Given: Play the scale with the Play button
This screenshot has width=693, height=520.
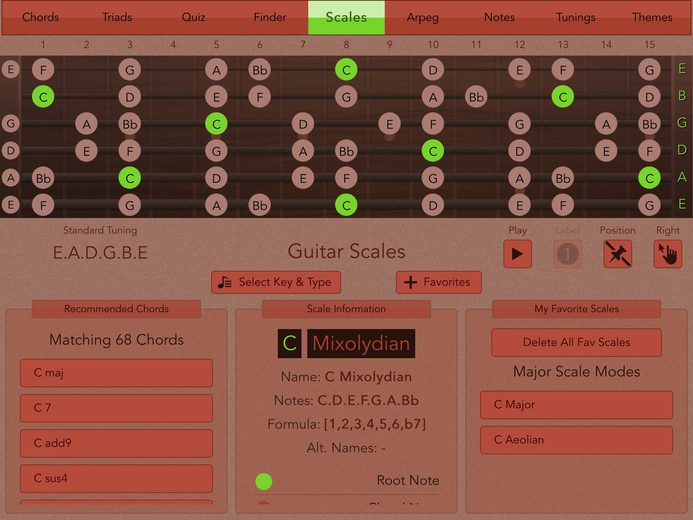Looking at the screenshot, I should click(517, 254).
